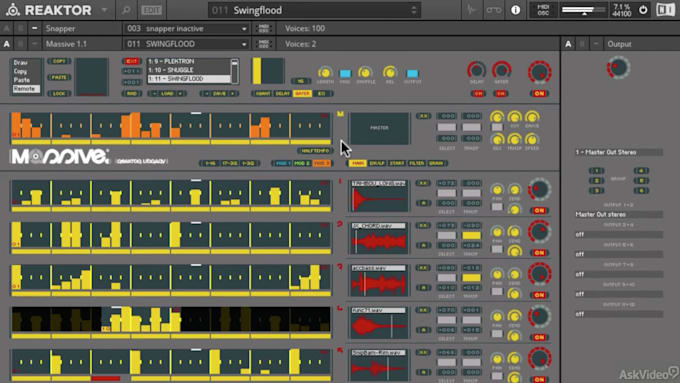Toggle the ON switch under GATER knob
The width and height of the screenshot is (680, 383).
click(x=501, y=93)
